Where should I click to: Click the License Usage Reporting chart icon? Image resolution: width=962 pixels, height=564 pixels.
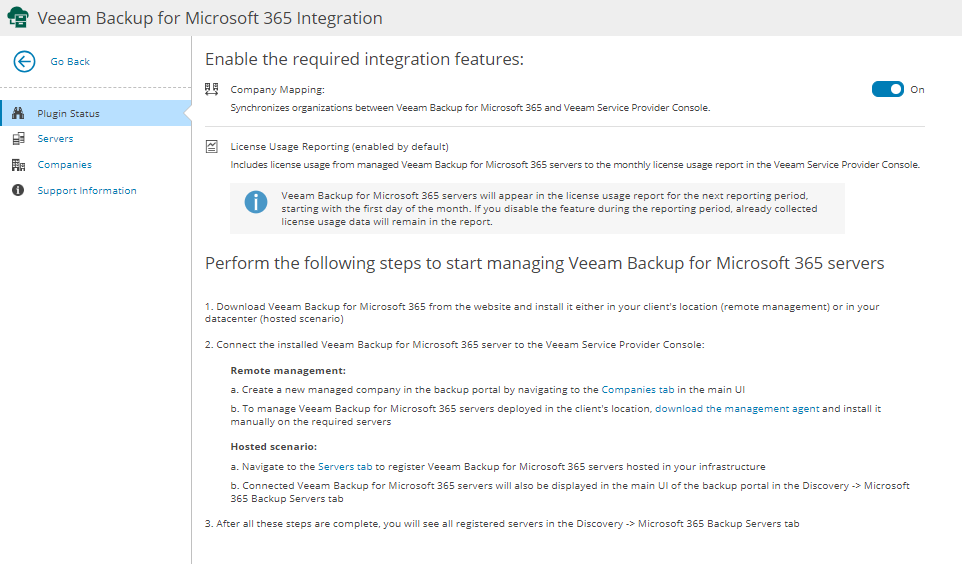pos(211,146)
